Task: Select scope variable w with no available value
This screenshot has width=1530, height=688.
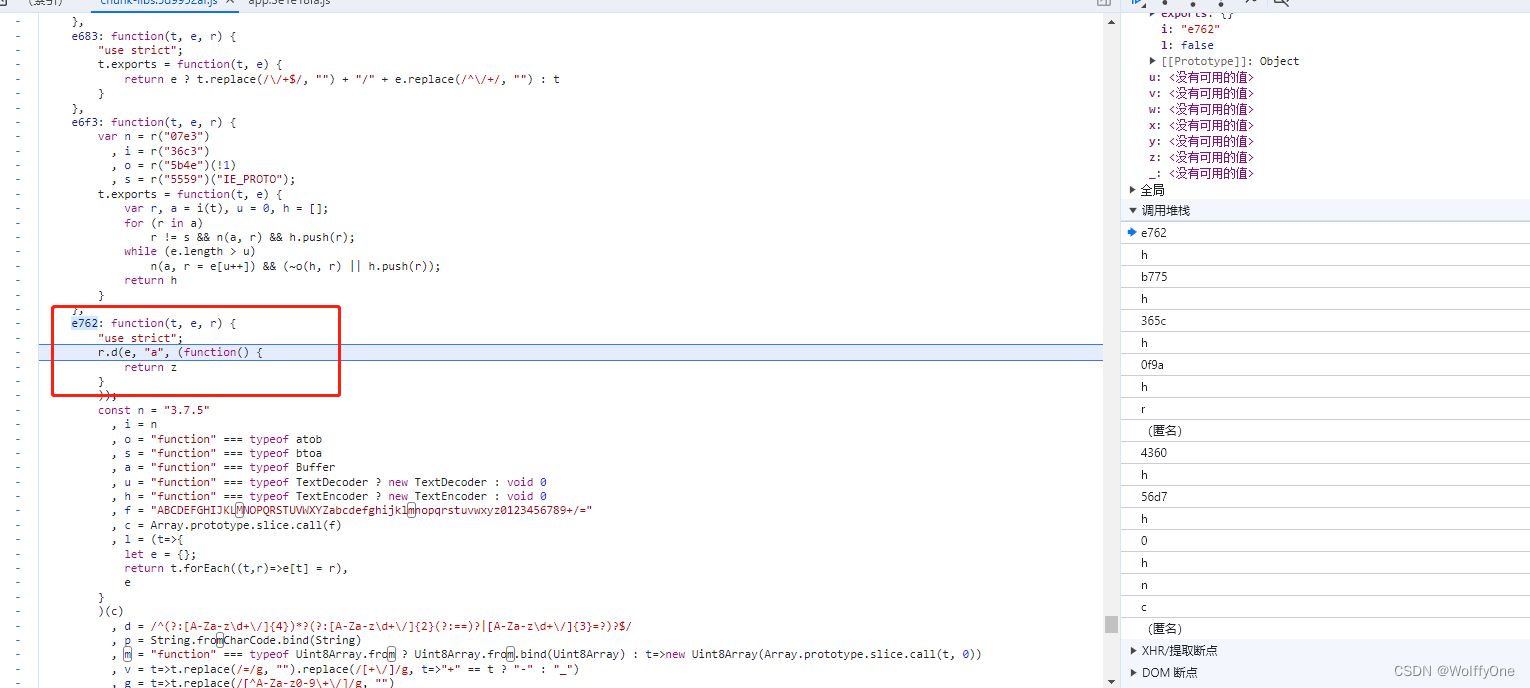Action: 1203,109
